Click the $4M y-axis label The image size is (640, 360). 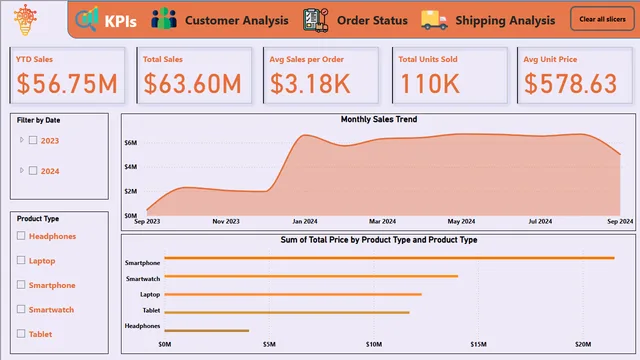(x=131, y=167)
